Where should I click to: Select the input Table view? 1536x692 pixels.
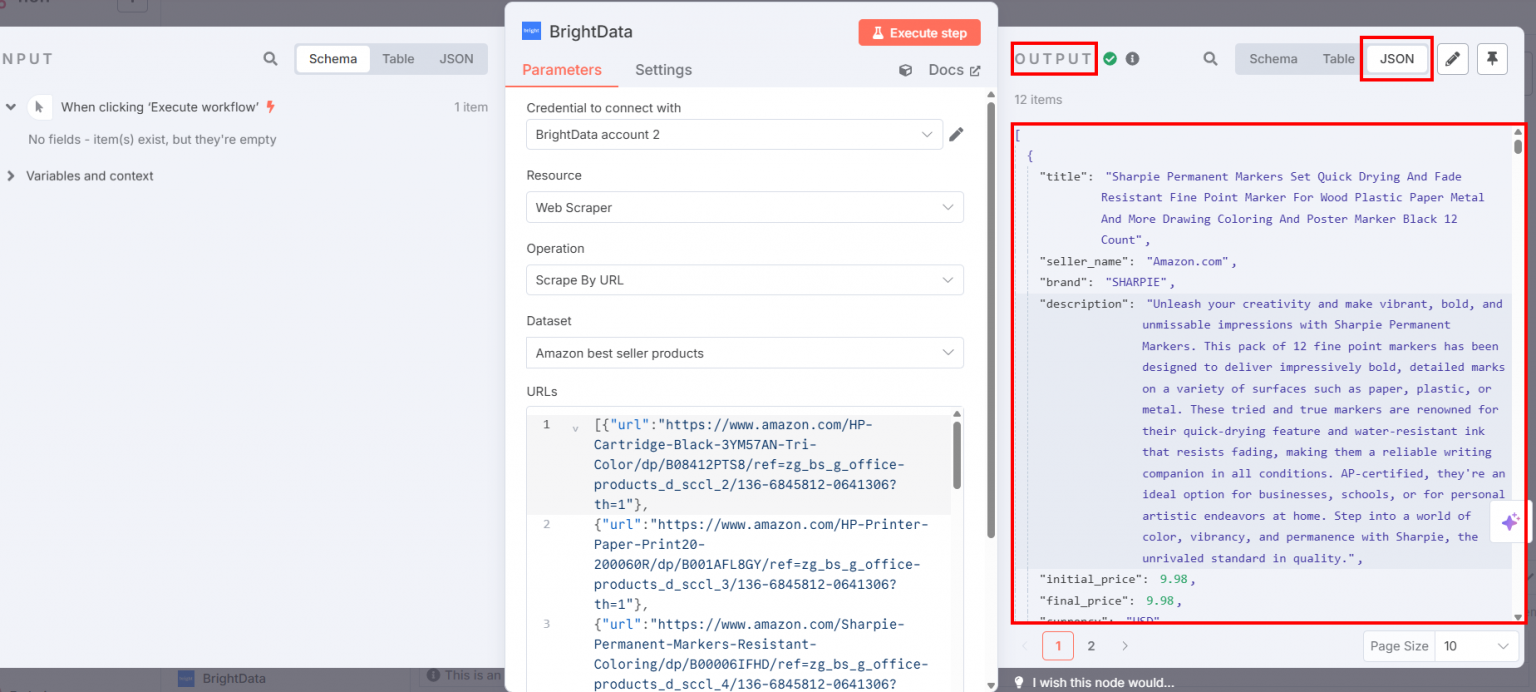point(398,59)
